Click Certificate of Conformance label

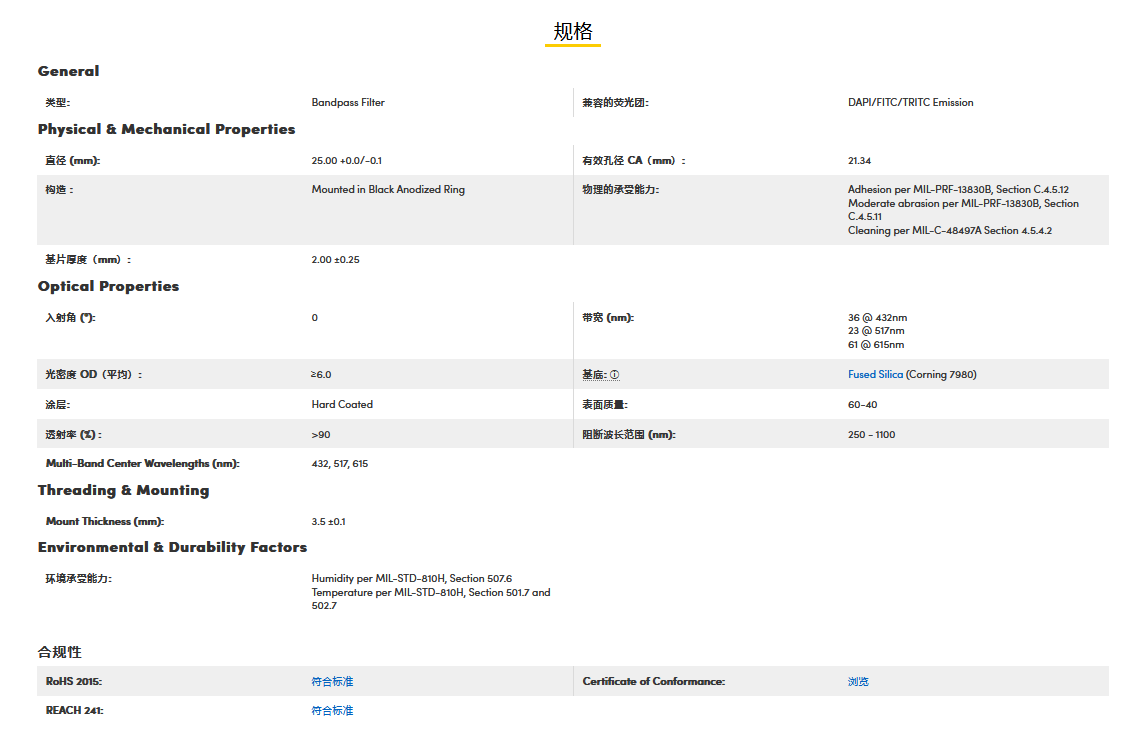654,681
